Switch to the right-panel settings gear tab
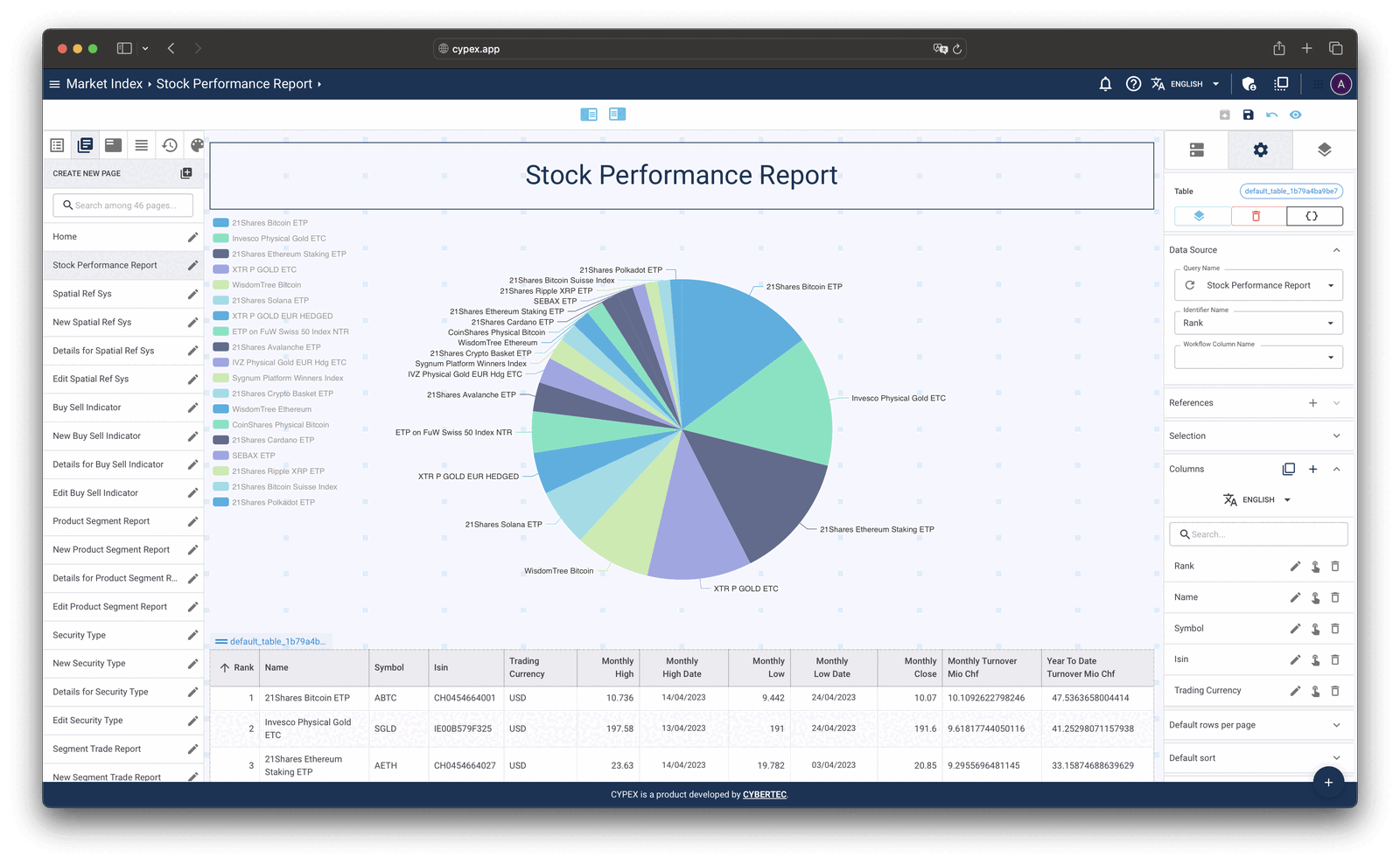 1260,150
